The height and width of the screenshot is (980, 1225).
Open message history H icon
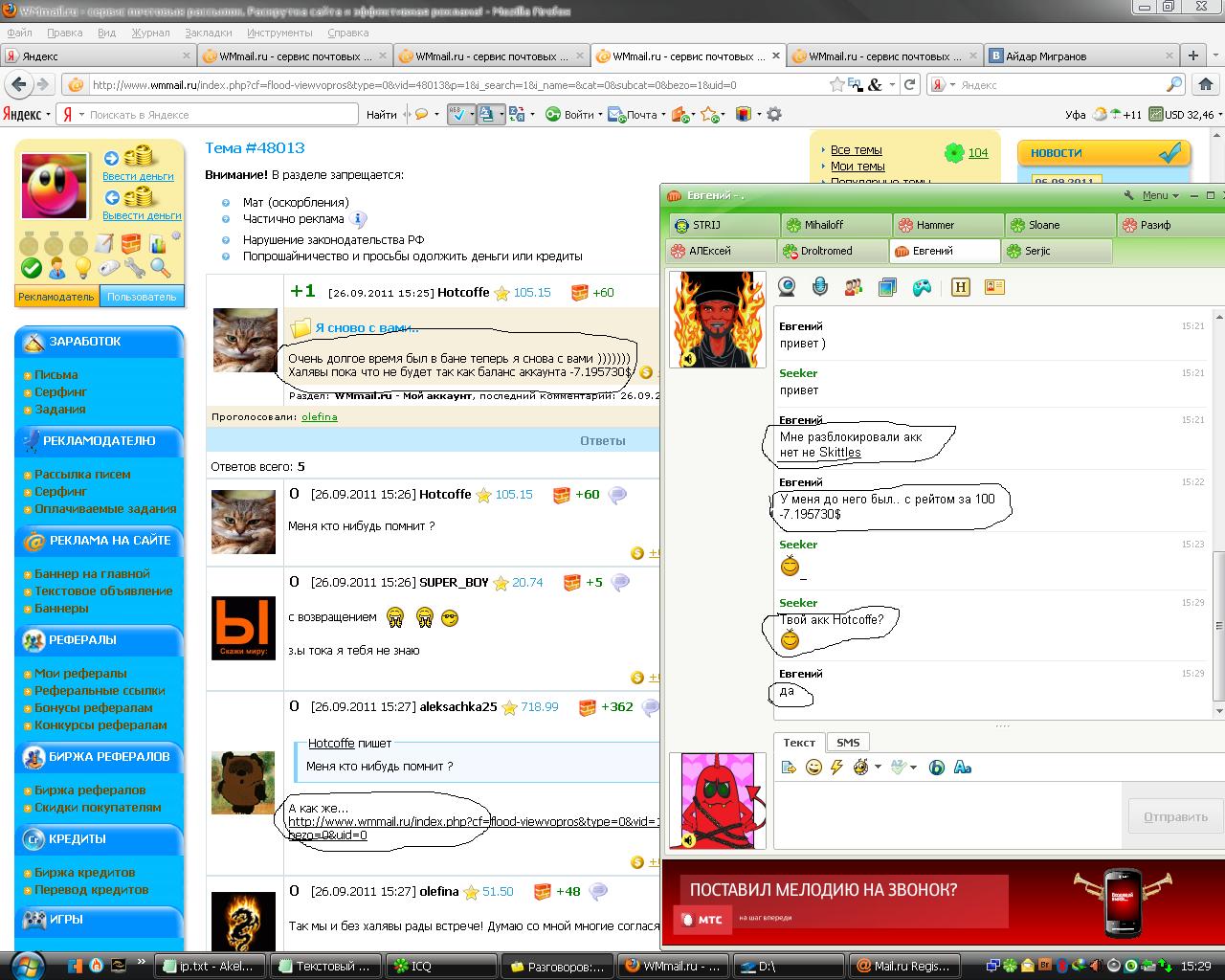pos(961,286)
